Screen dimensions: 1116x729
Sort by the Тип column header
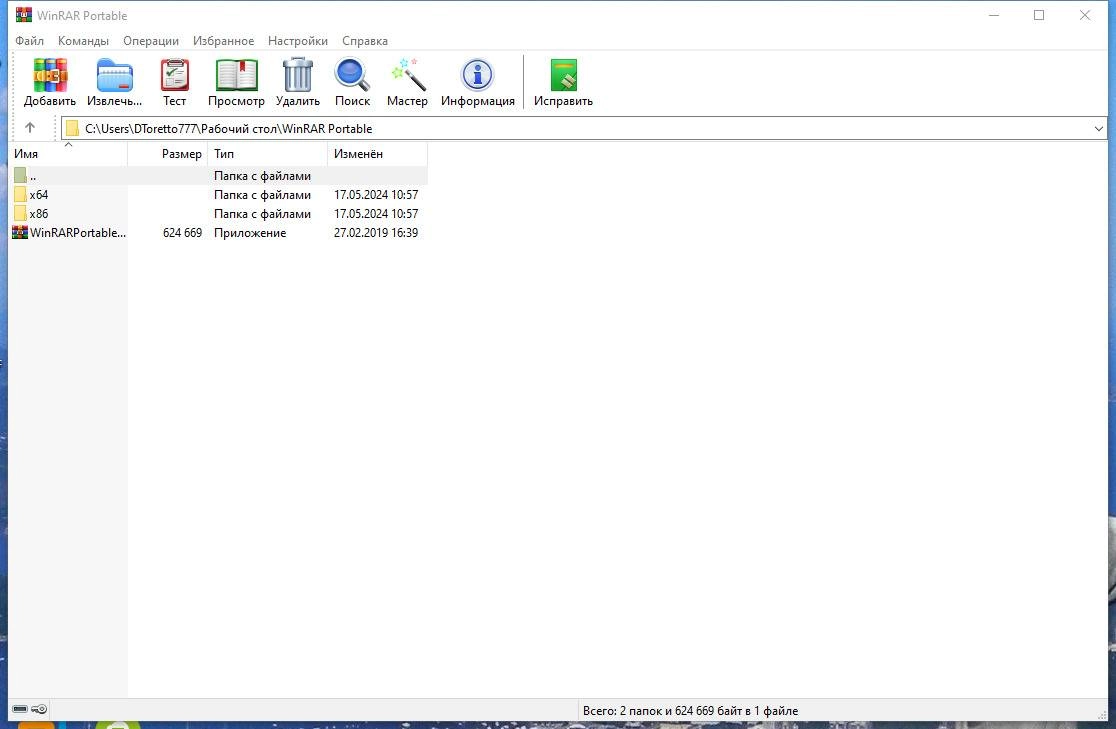point(268,154)
